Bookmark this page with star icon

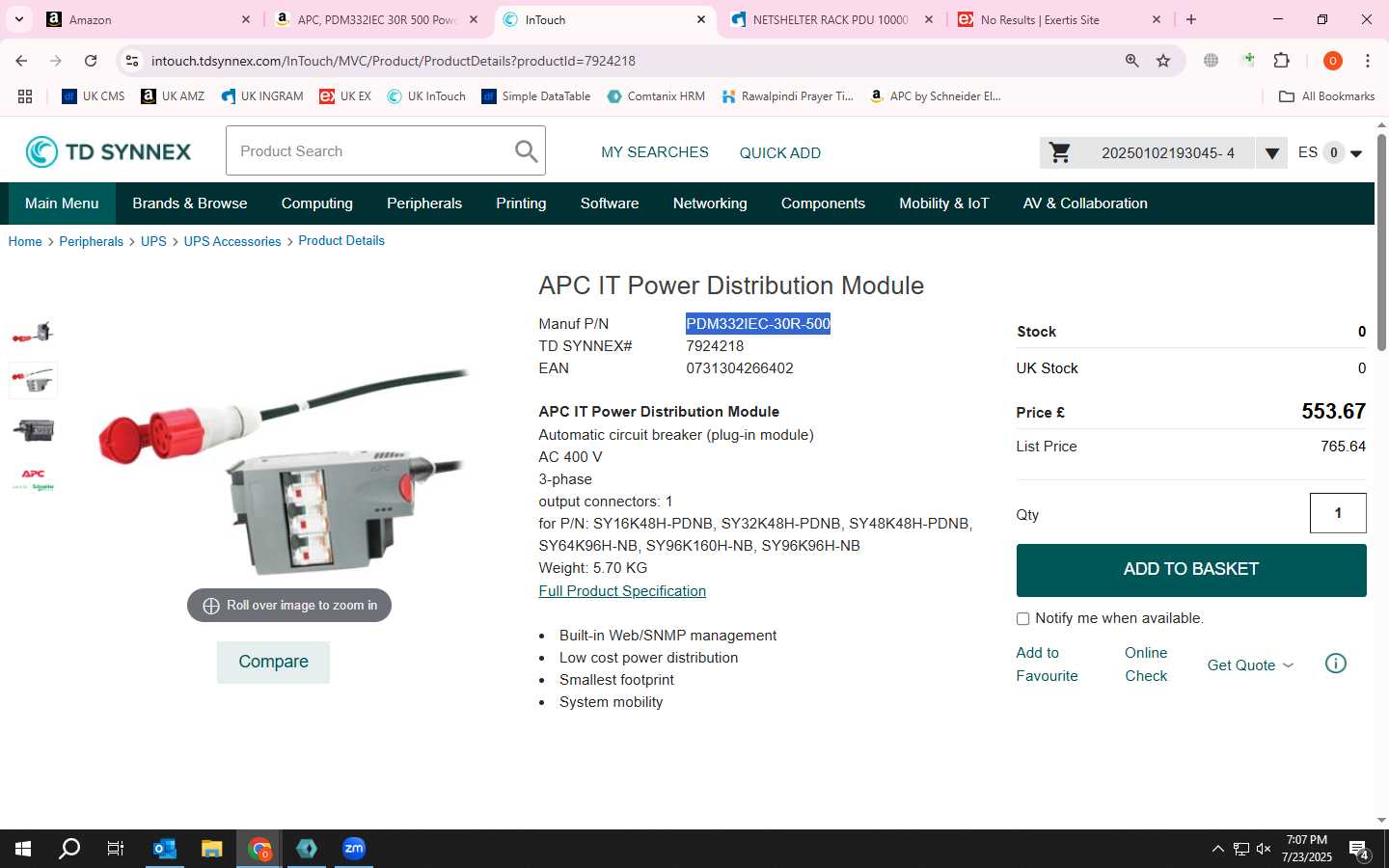click(x=1163, y=61)
